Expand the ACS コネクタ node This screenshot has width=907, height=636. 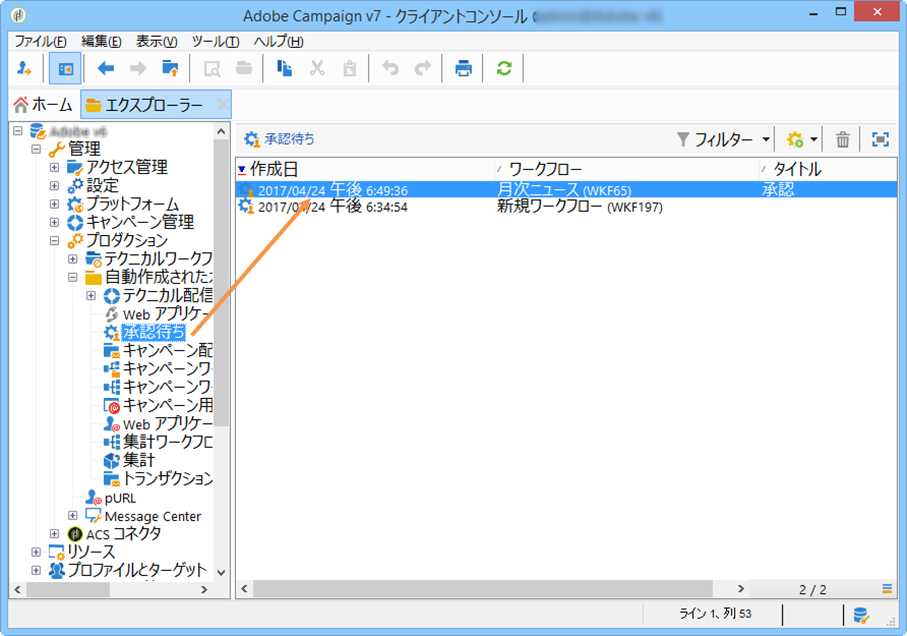[54, 534]
